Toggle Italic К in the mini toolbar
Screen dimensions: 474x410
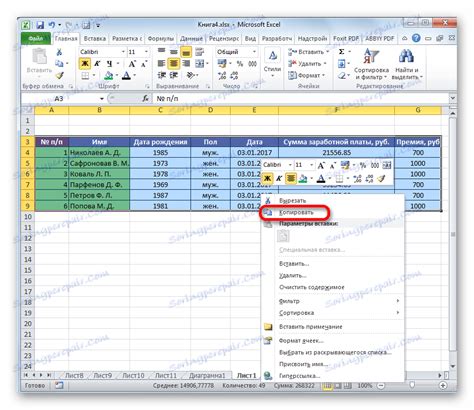click(x=279, y=179)
